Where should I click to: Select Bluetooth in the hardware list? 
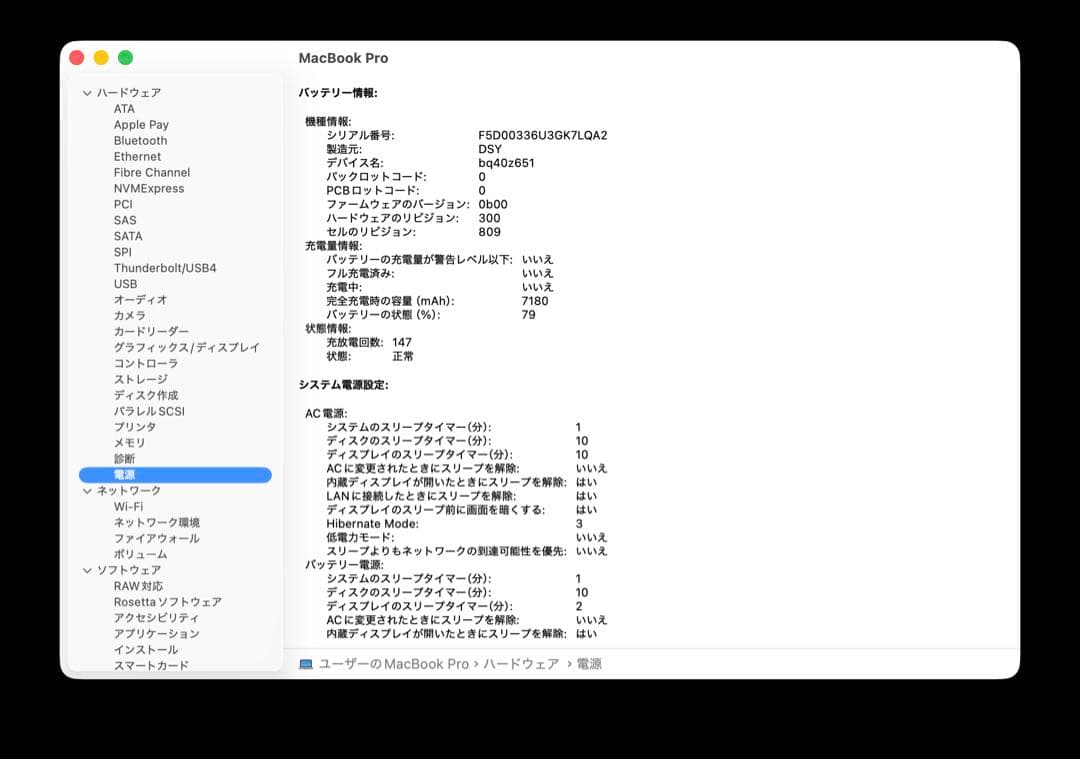140,140
